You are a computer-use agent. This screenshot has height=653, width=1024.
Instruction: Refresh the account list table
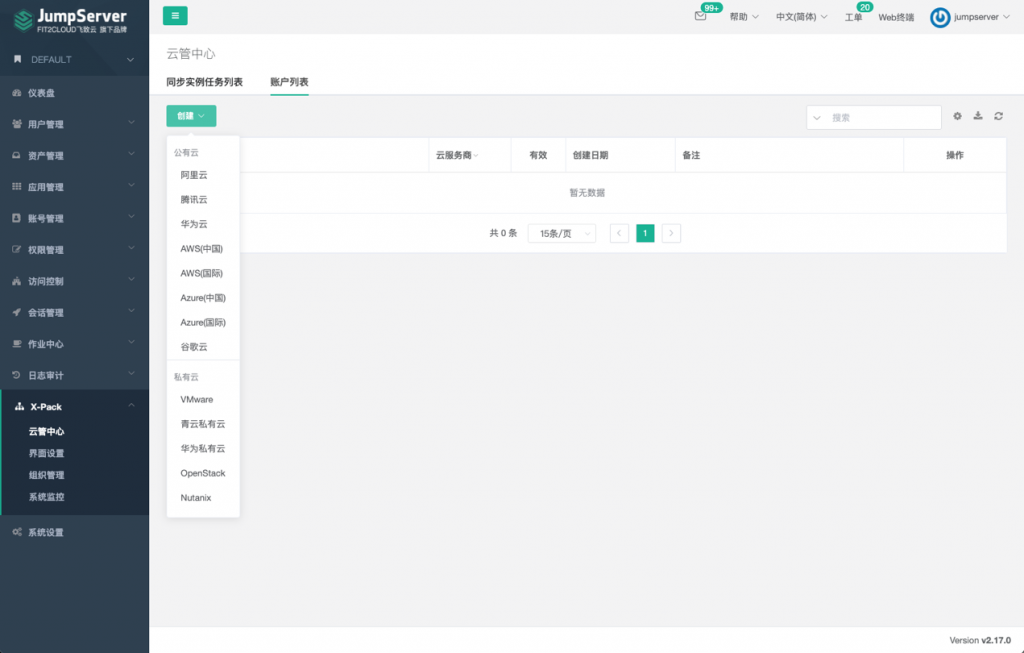999,116
